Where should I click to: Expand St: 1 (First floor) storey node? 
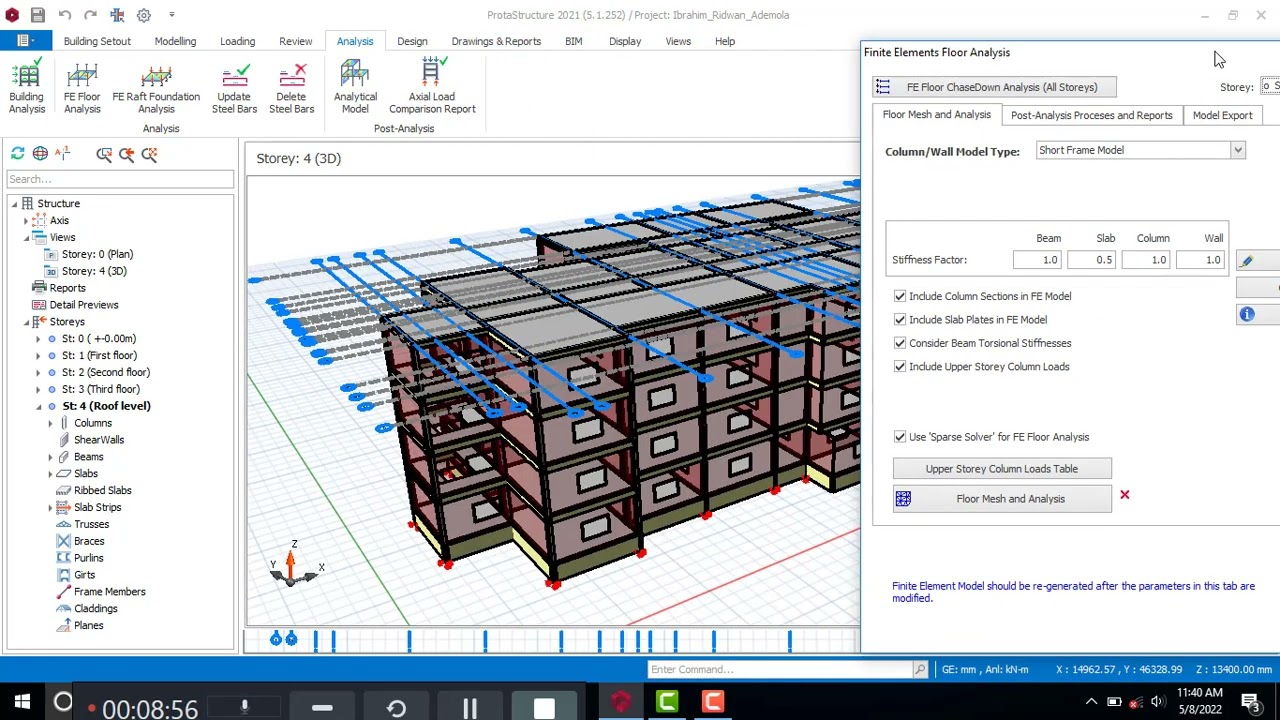(38, 356)
